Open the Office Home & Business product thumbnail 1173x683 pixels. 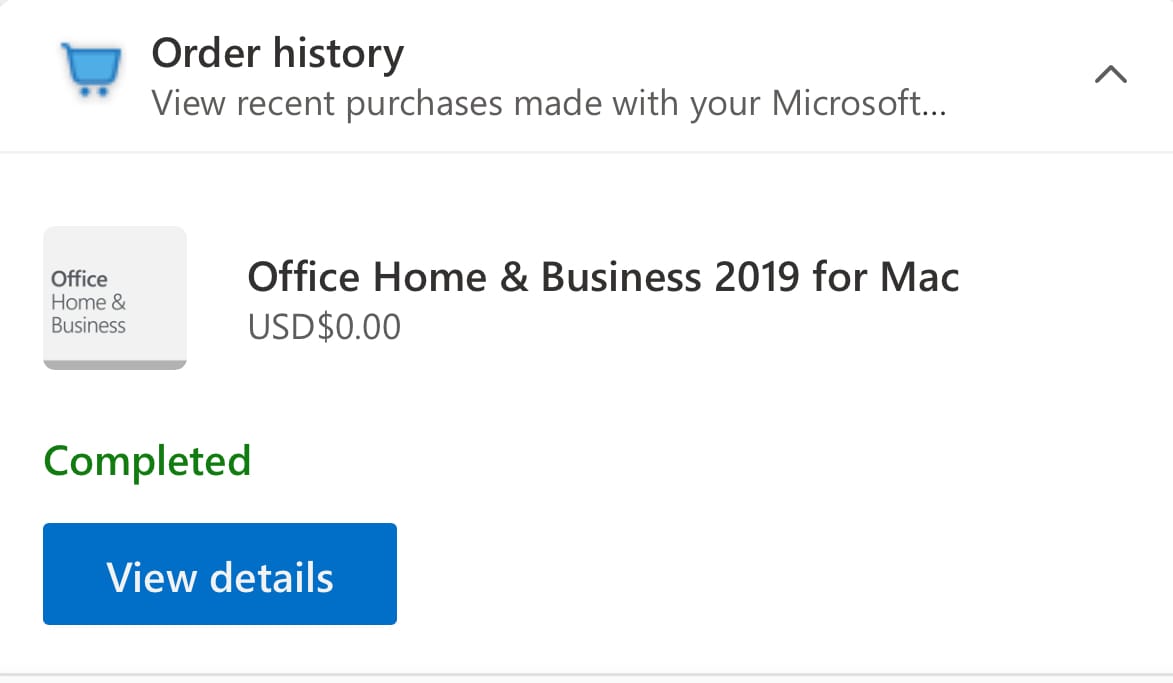(x=115, y=297)
